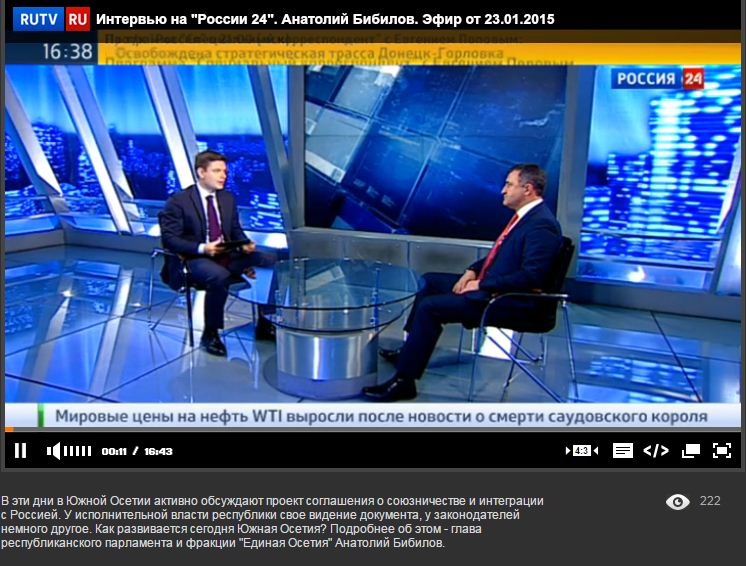The height and width of the screenshot is (566, 746).
Task: Click the arrow left of 4:3
Action: coord(568,450)
